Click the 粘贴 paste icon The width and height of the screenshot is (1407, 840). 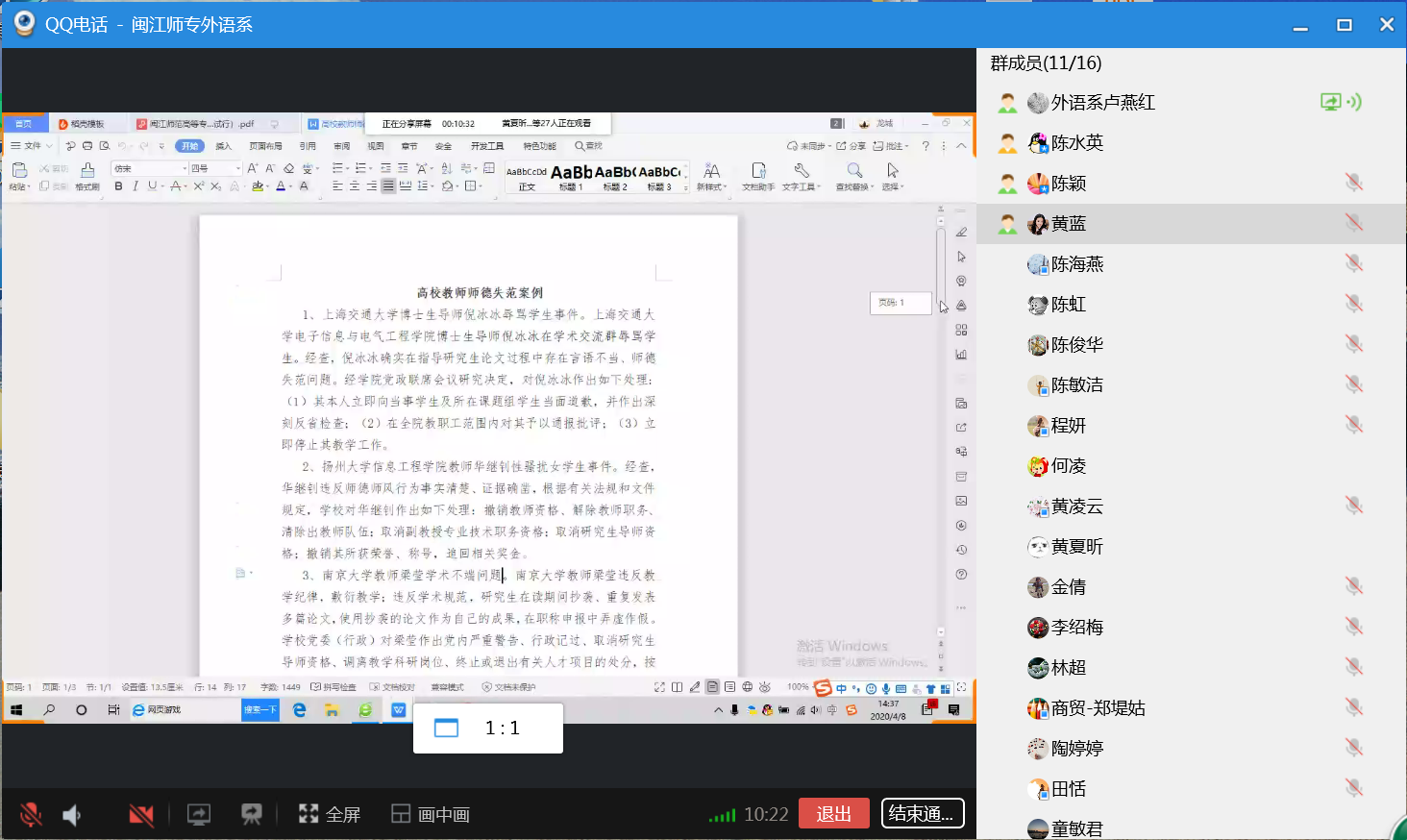click(19, 170)
